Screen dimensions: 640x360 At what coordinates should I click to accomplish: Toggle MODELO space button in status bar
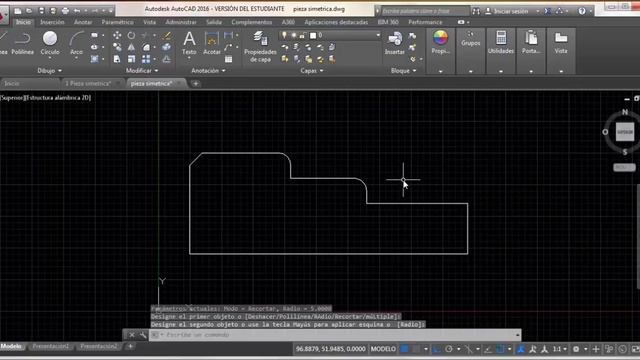coord(383,349)
